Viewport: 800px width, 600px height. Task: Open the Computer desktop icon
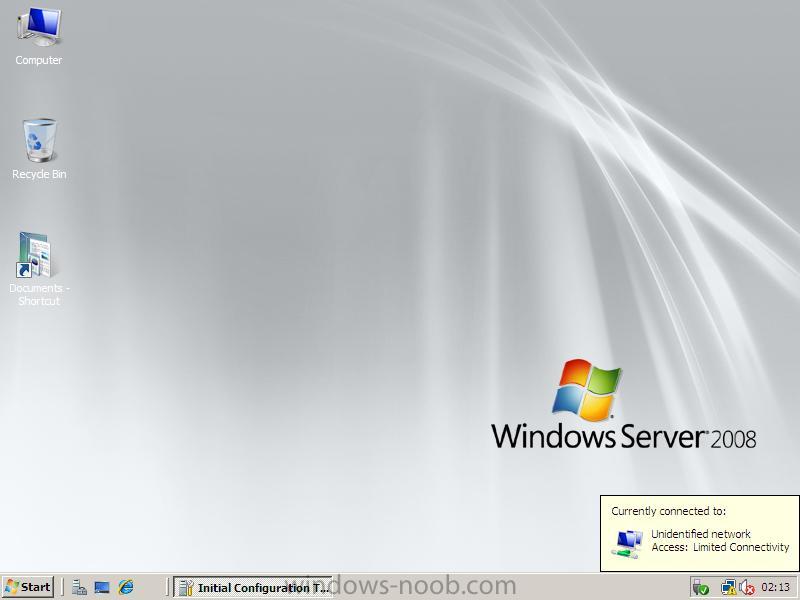(39, 37)
